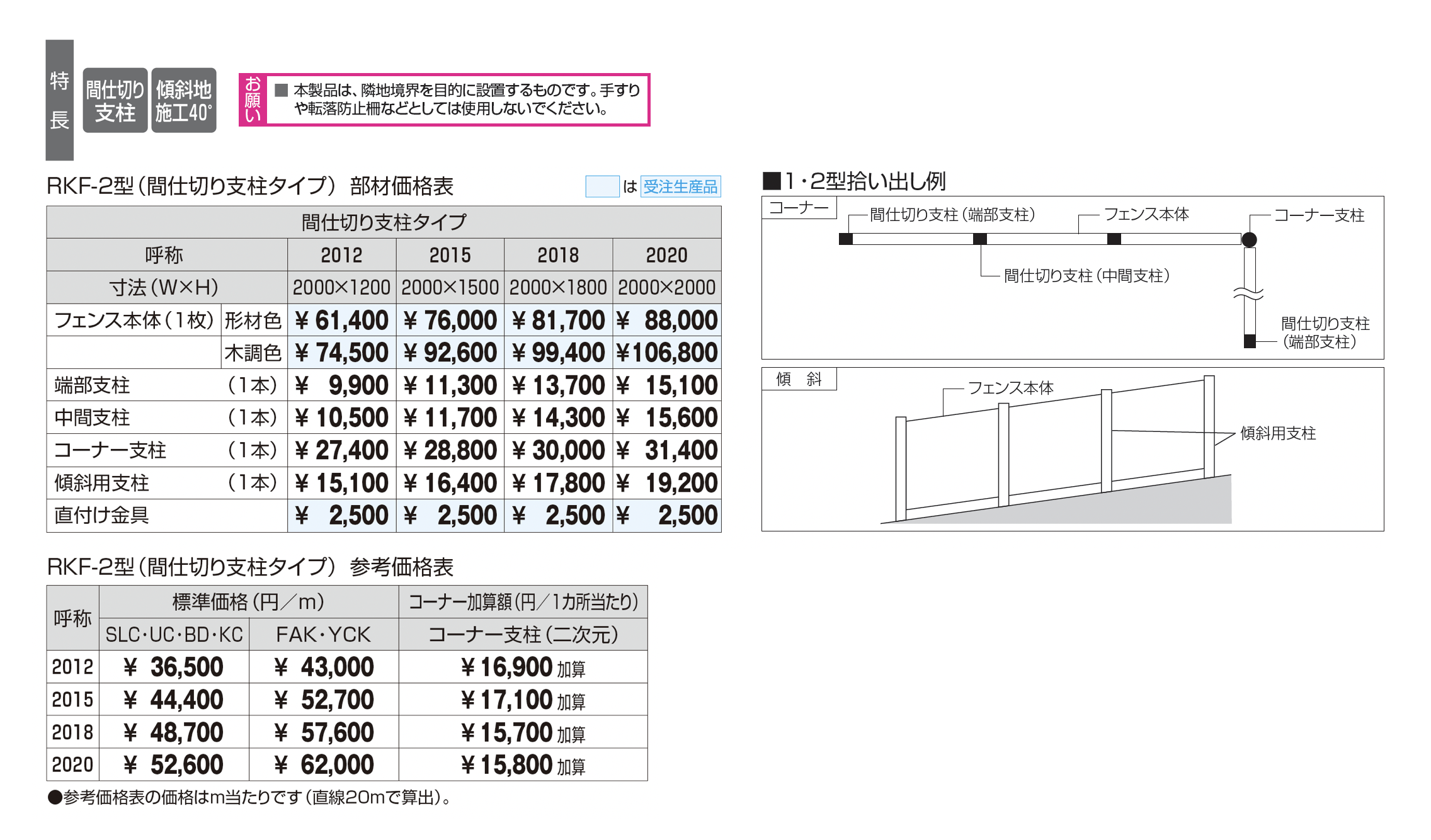Click the 間仕切り支柱 feature badge
This screenshot has width=1431, height=840.
[x=115, y=100]
